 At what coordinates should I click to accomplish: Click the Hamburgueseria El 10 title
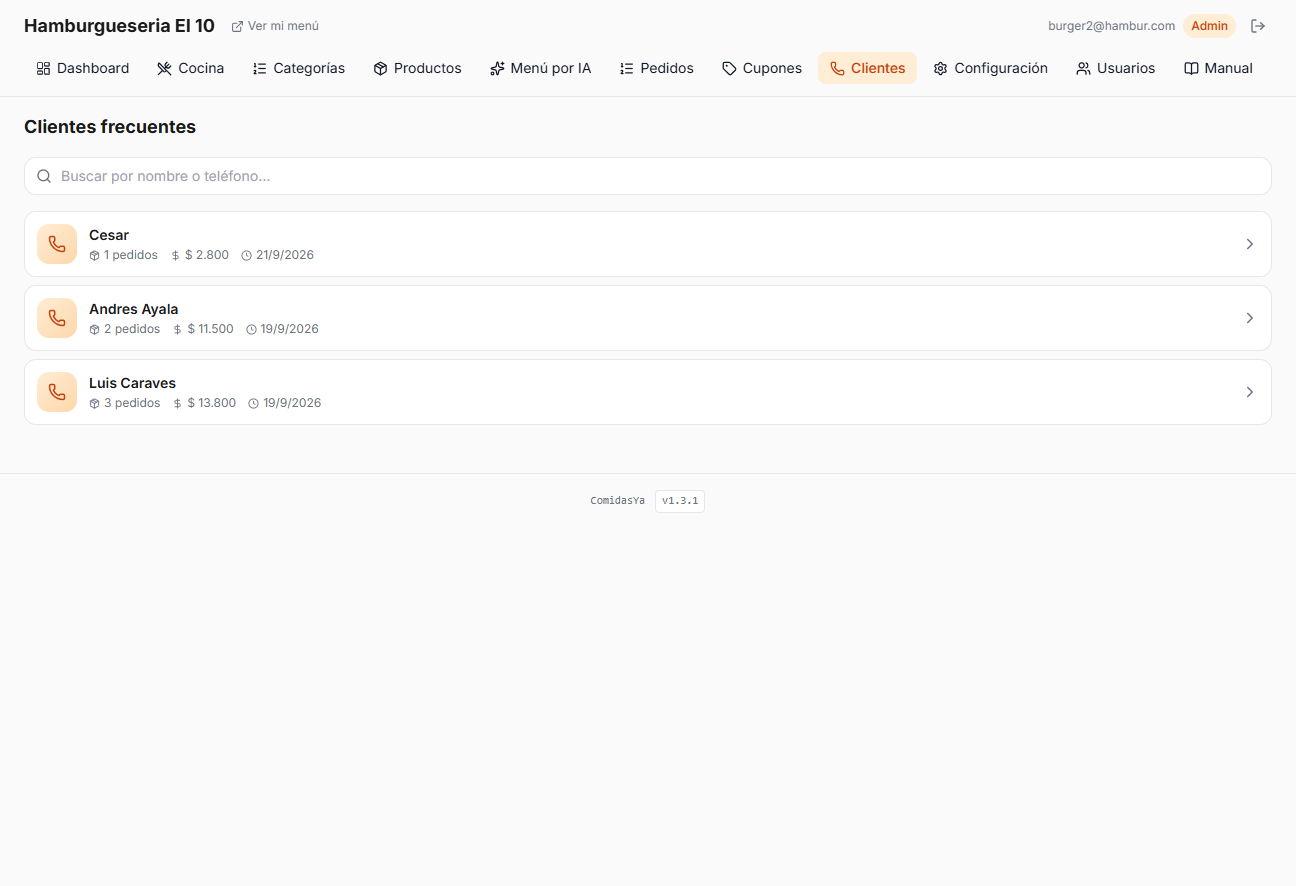click(x=119, y=26)
